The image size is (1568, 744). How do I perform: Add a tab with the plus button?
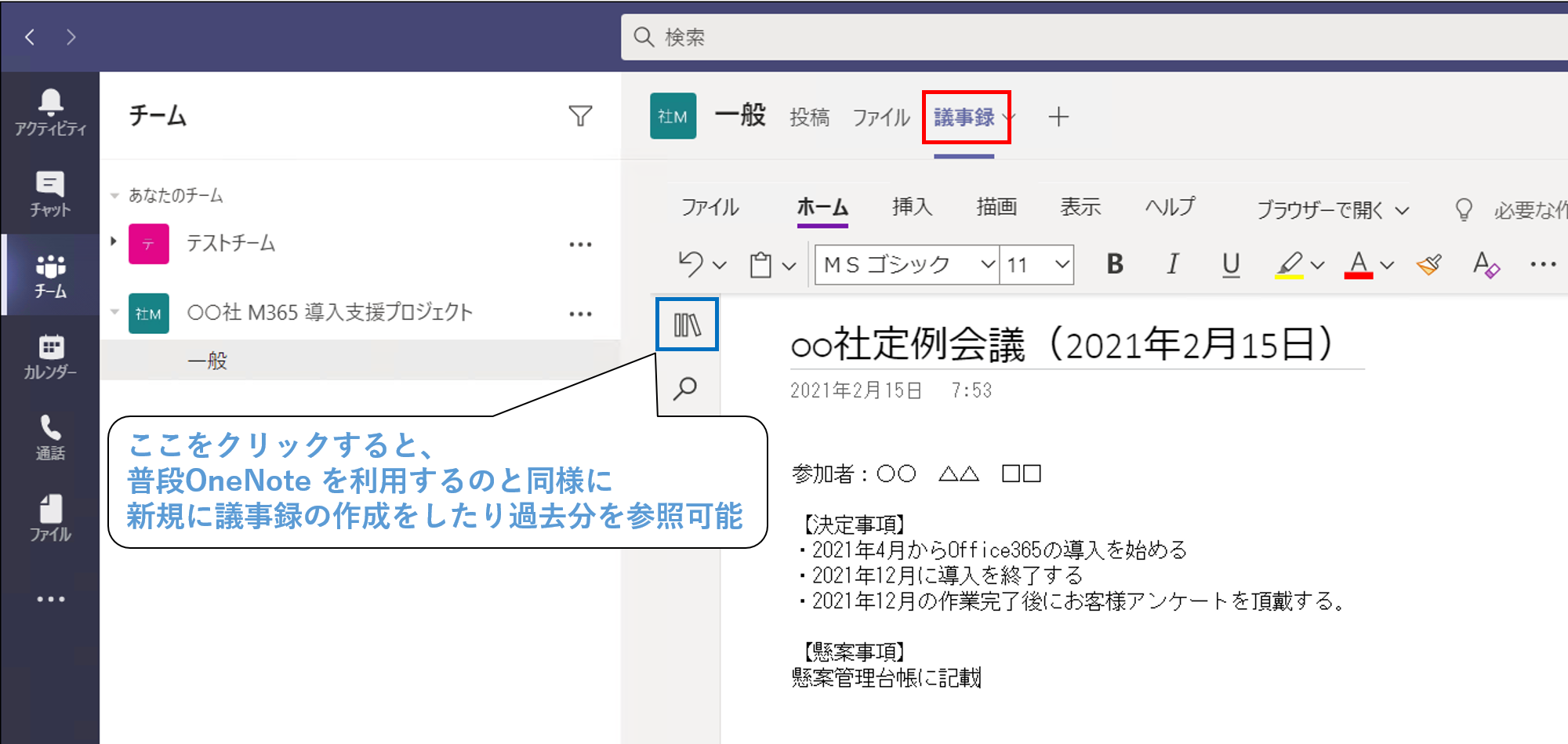(x=1059, y=117)
